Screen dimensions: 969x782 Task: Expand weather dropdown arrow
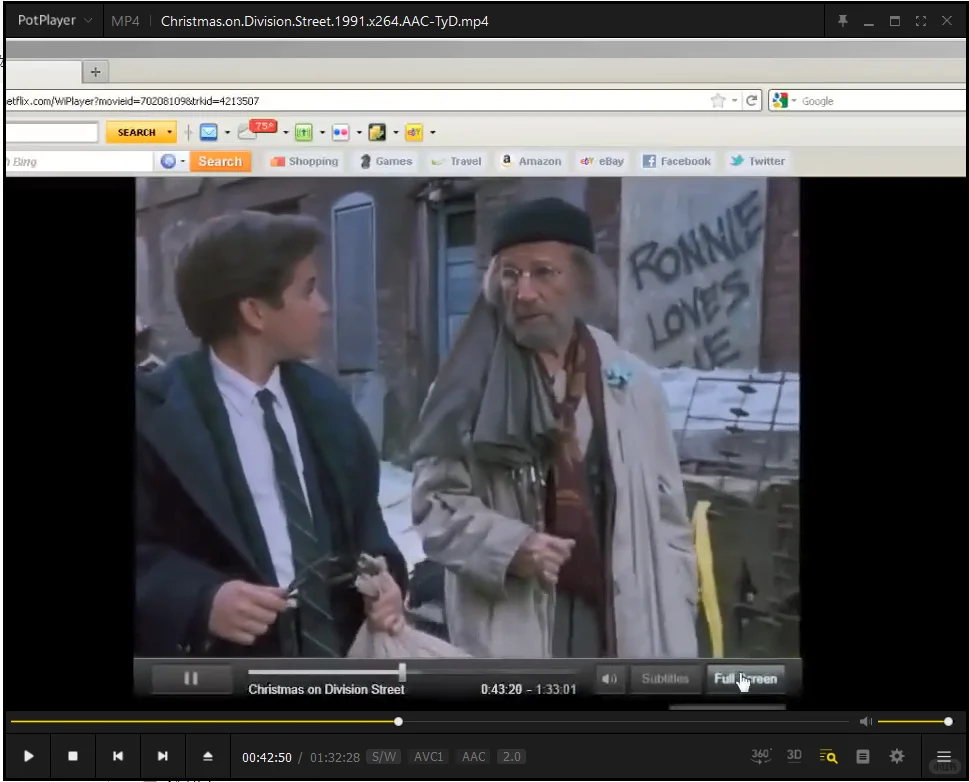[x=286, y=132]
